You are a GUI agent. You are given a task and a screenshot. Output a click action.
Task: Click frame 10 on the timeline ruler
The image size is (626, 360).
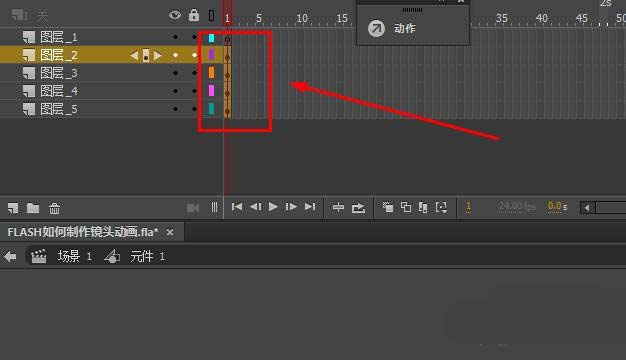[302, 18]
